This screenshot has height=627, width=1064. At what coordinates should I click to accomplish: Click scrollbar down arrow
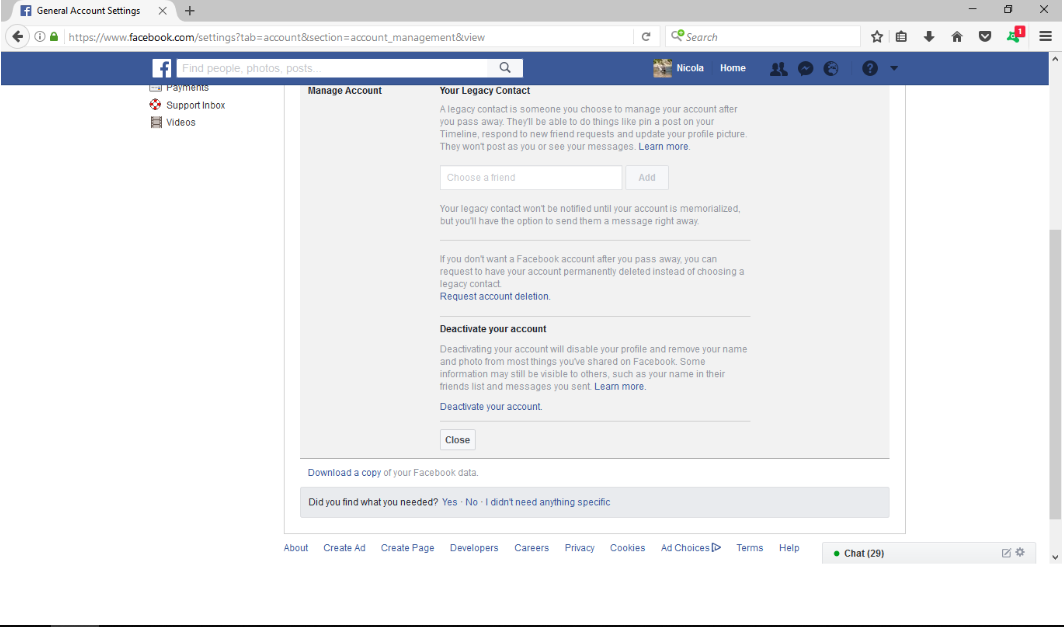(x=1054, y=557)
